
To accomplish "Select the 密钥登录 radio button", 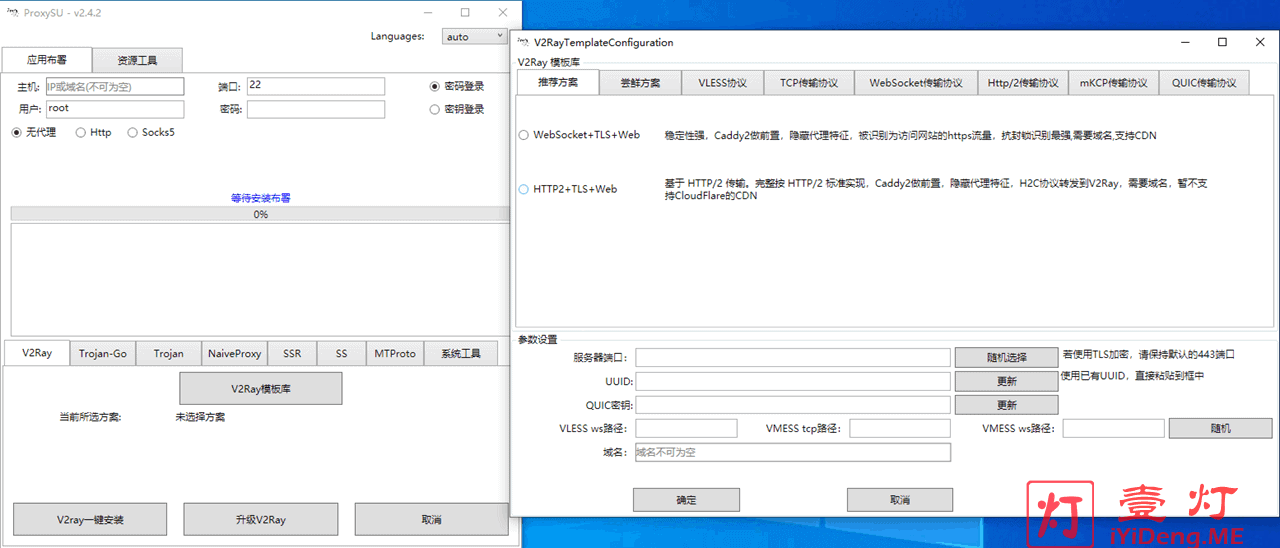I will (435, 110).
